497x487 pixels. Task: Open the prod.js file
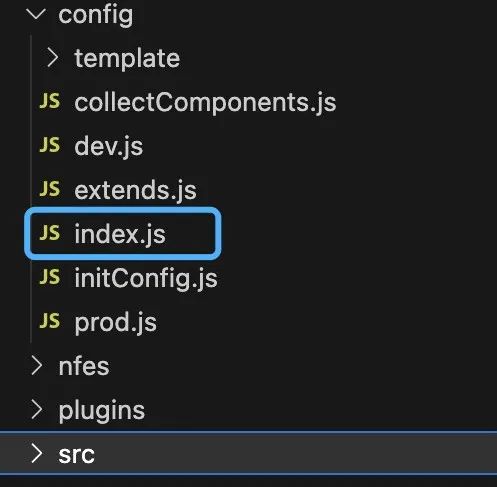click(x=115, y=322)
